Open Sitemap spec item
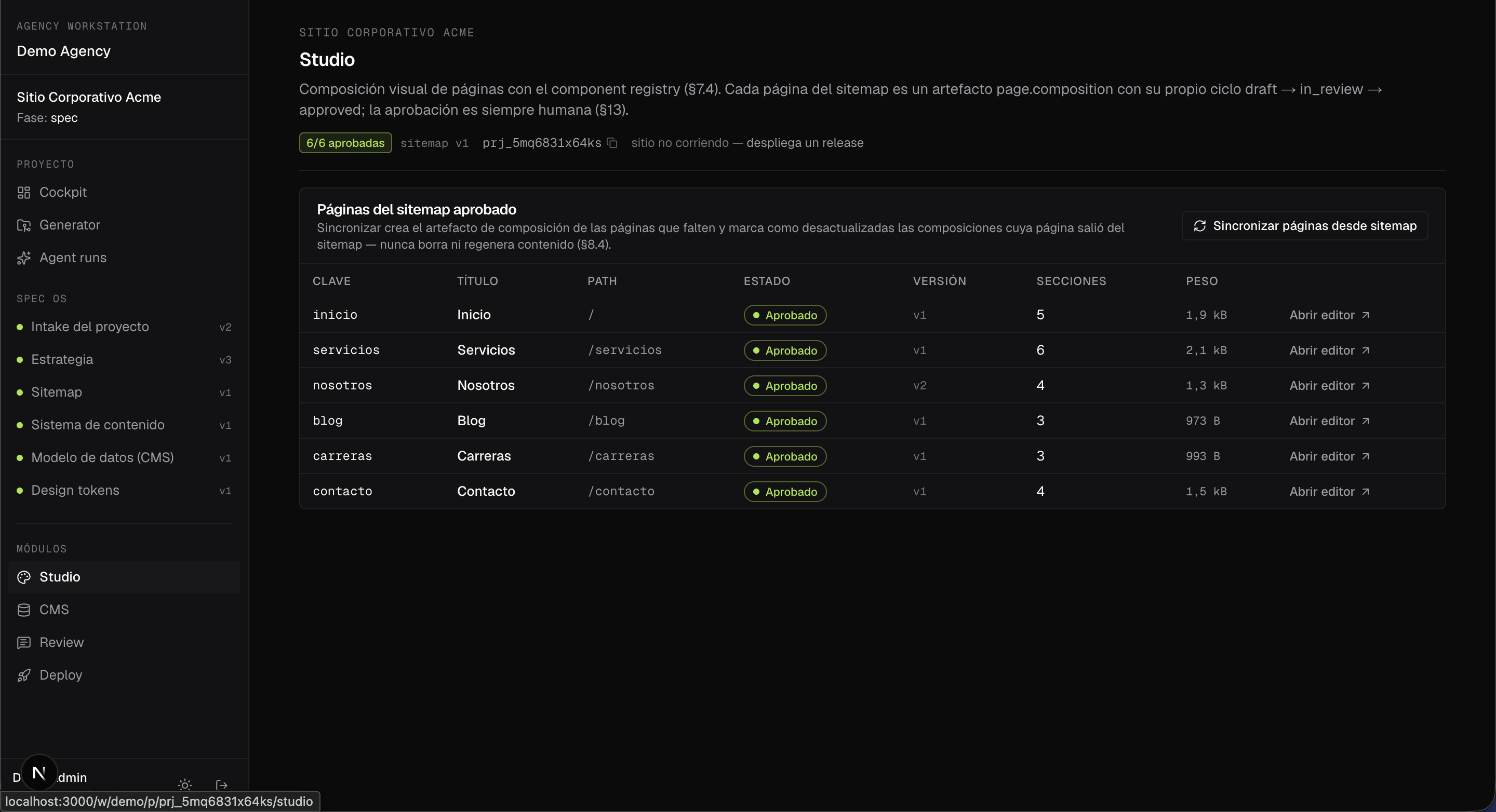The width and height of the screenshot is (1496, 812). [x=124, y=393]
